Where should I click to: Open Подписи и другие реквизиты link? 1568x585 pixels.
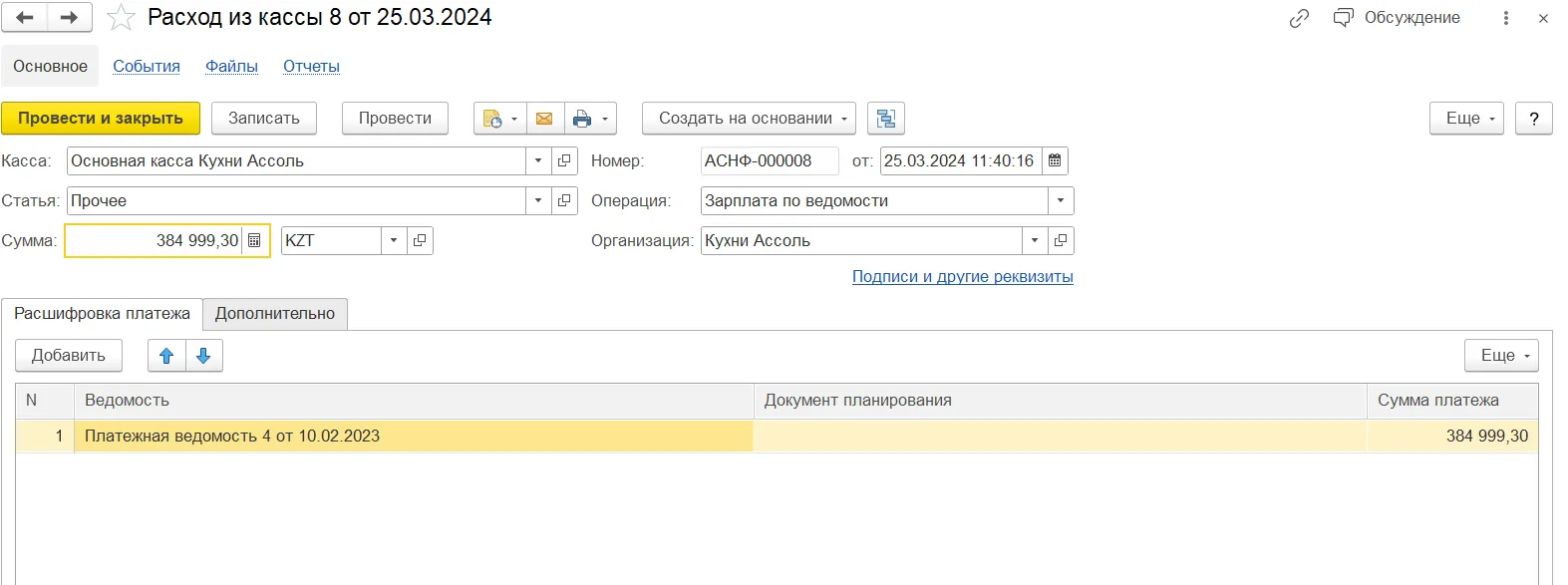963,276
